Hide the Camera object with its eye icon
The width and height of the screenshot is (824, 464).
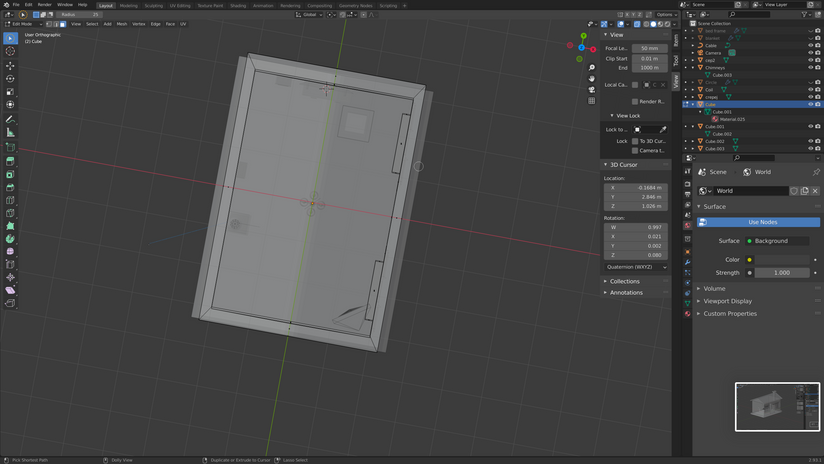810,53
